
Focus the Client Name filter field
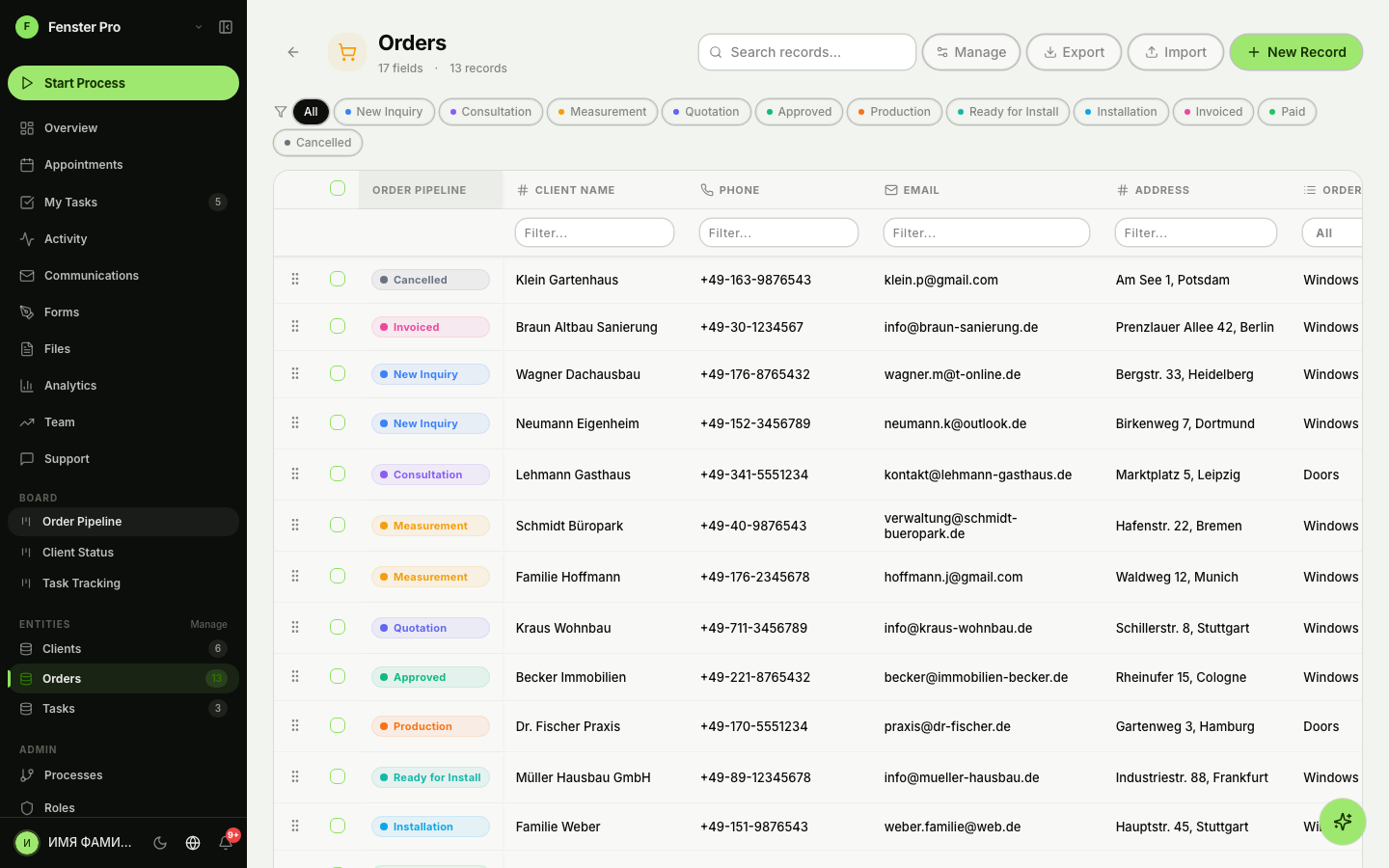(594, 233)
